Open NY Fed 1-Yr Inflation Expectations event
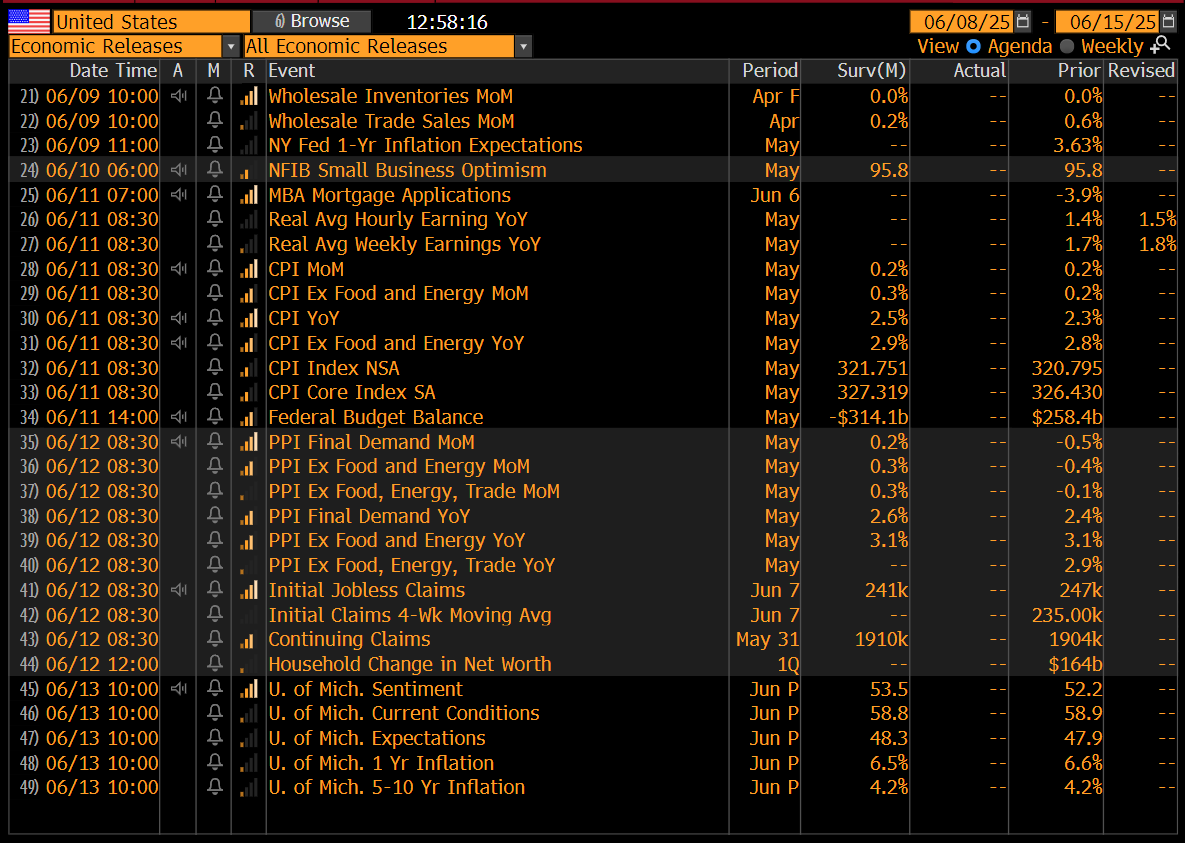The height and width of the screenshot is (843, 1185). (x=425, y=145)
